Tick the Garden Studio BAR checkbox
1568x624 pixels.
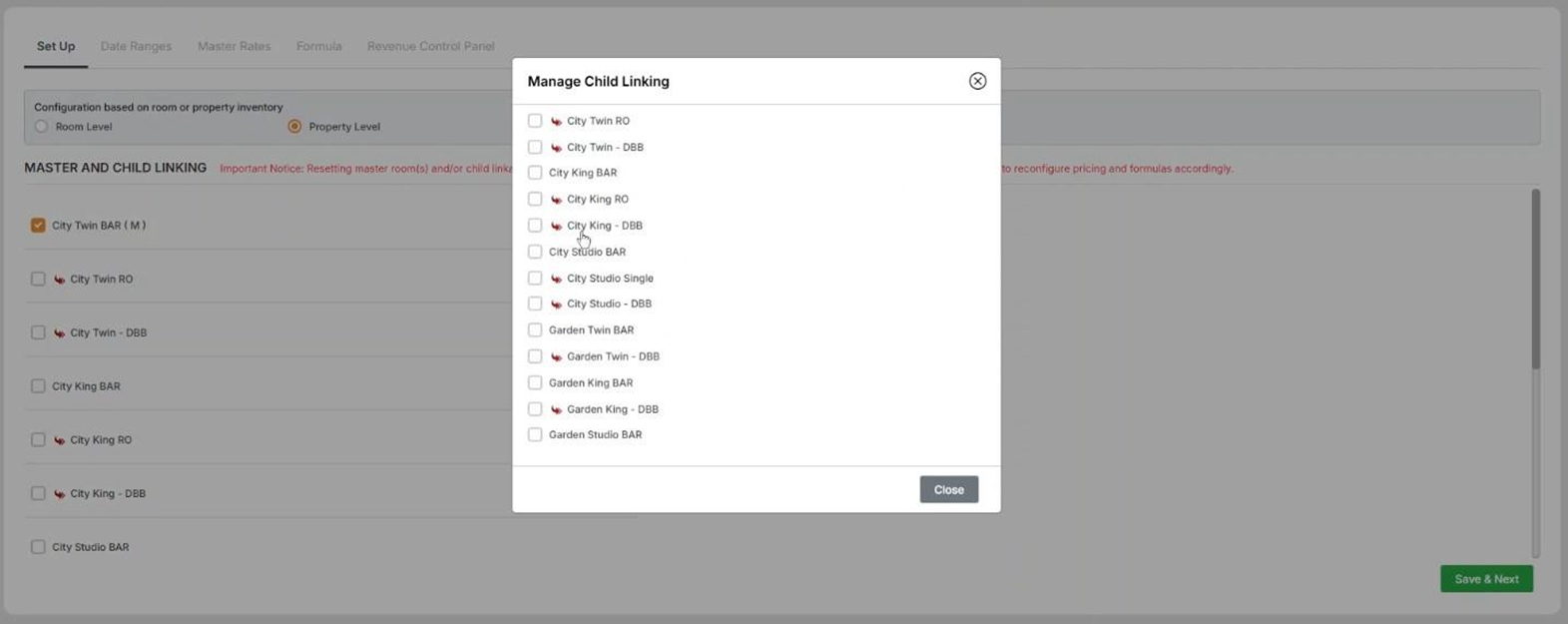pos(535,434)
